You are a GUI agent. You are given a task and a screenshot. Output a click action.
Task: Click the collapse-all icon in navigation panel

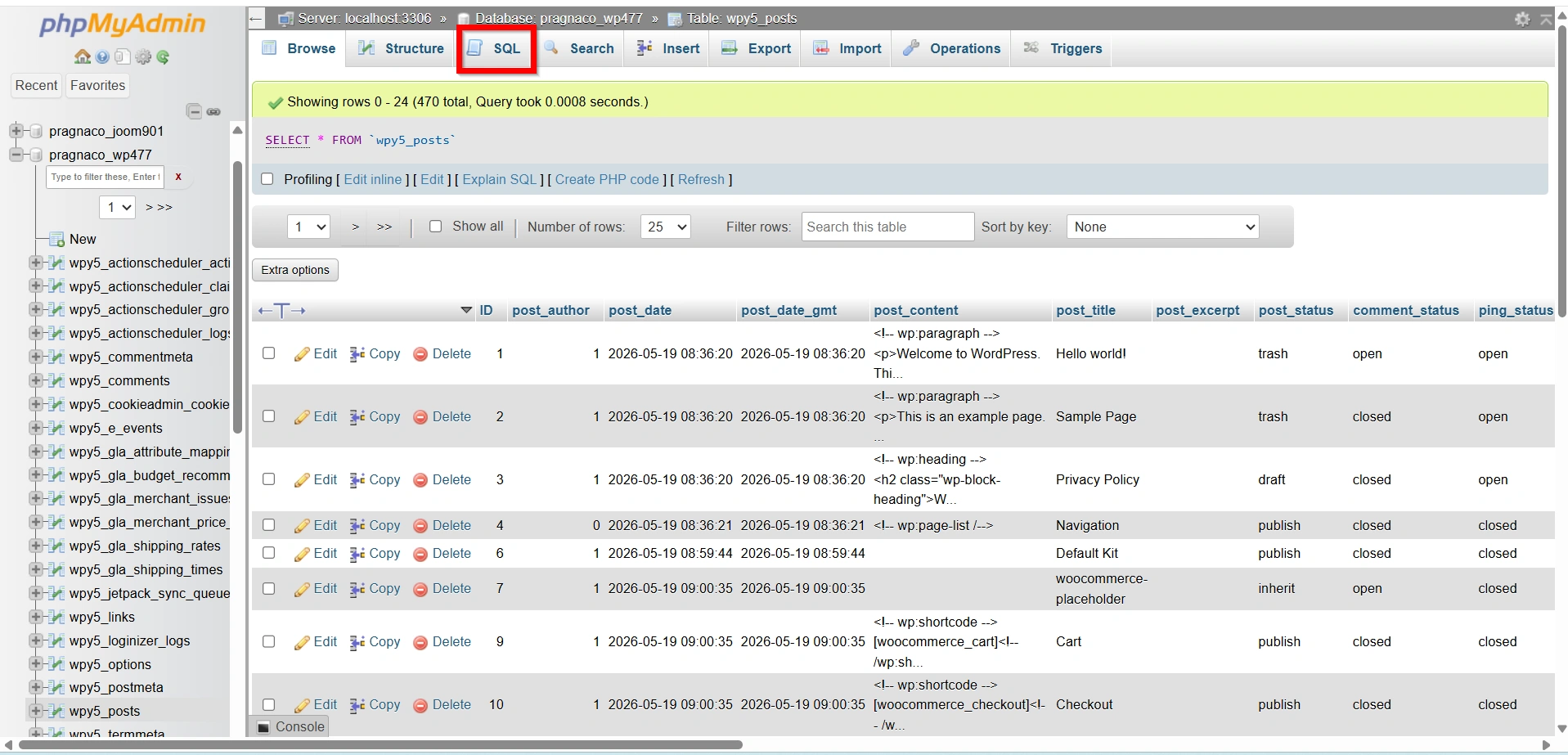pos(194,111)
